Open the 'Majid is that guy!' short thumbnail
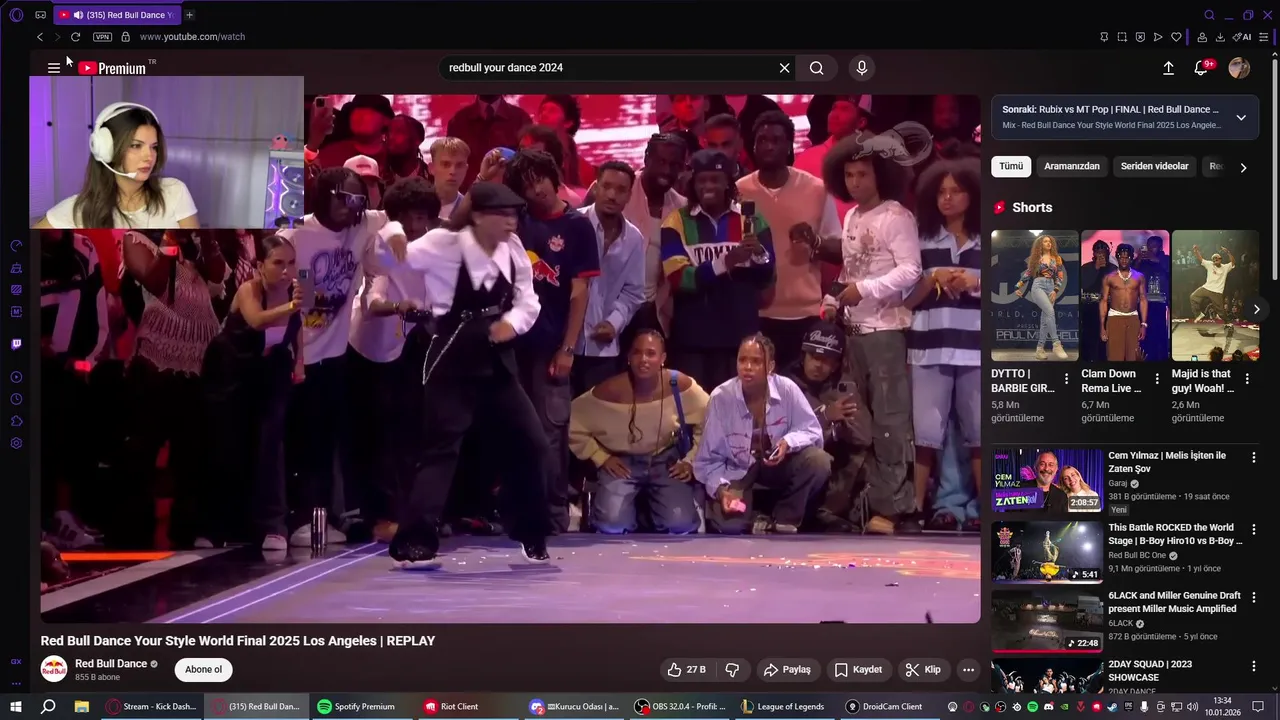Screen dimensions: 1280x720 1215,296
